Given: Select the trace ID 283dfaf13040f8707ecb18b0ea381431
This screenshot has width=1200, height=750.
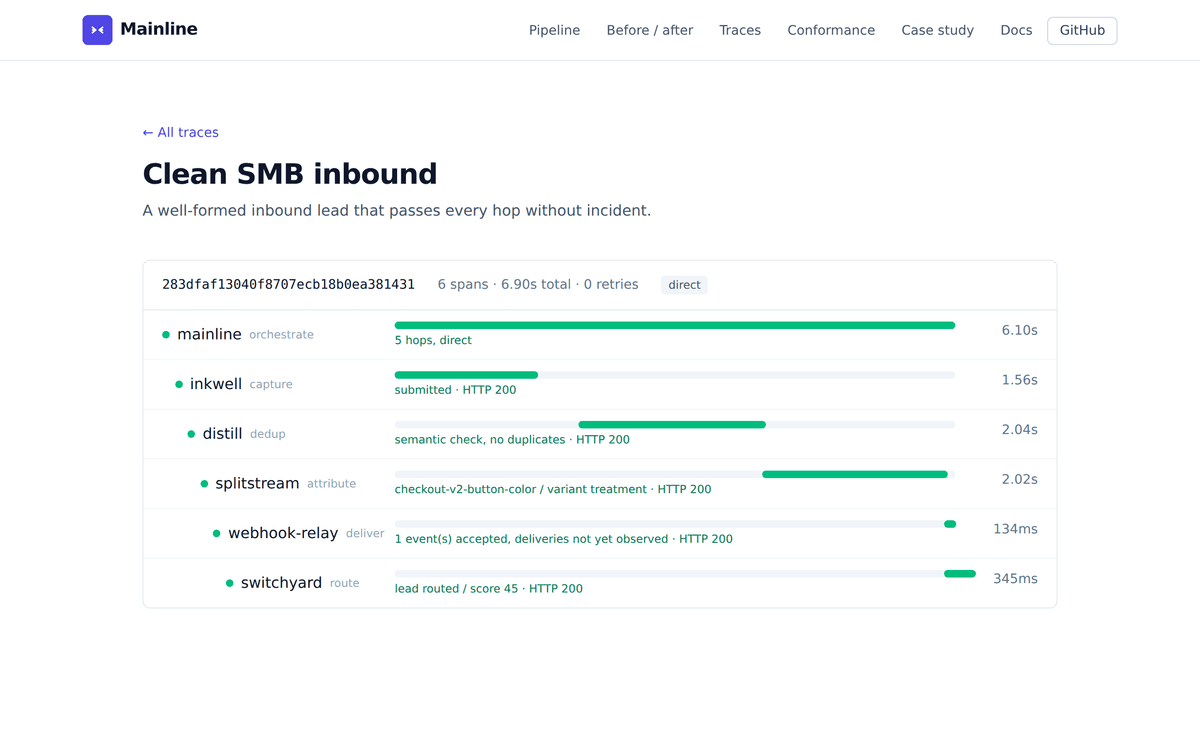Looking at the screenshot, I should pos(288,285).
